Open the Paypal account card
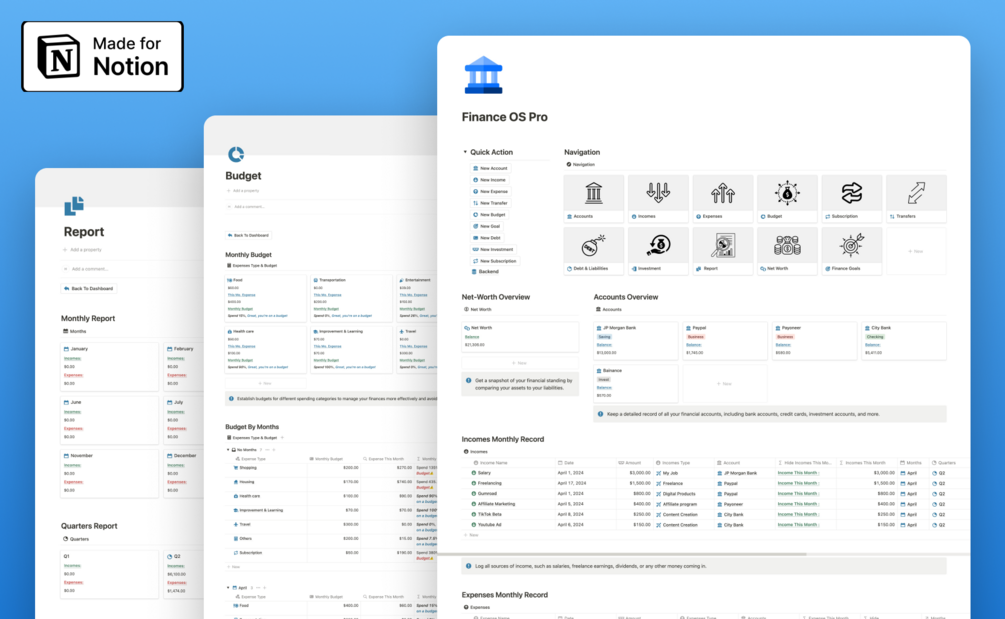Viewport: 1005px width, 619px height. coord(725,340)
